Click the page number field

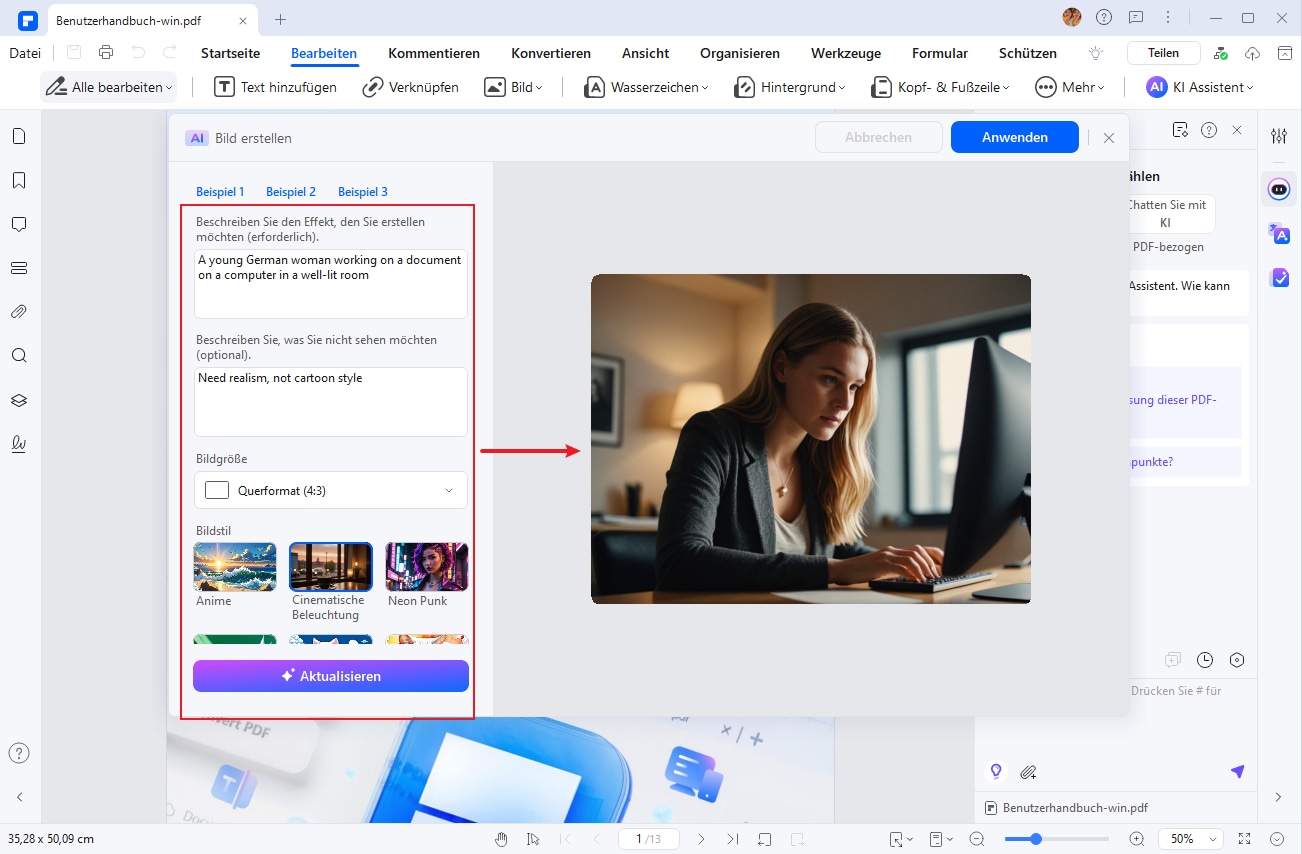pos(648,839)
